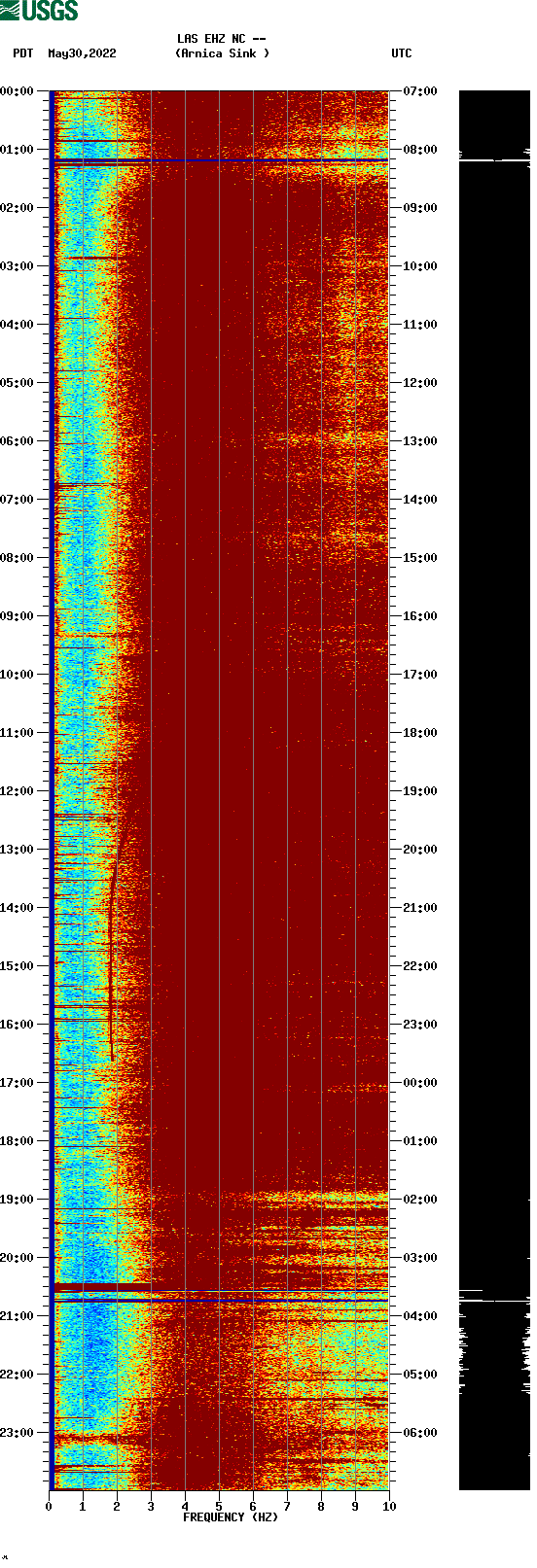
Task: Click the 00:00 UTC time label
Action: pyautogui.click(x=420, y=1083)
